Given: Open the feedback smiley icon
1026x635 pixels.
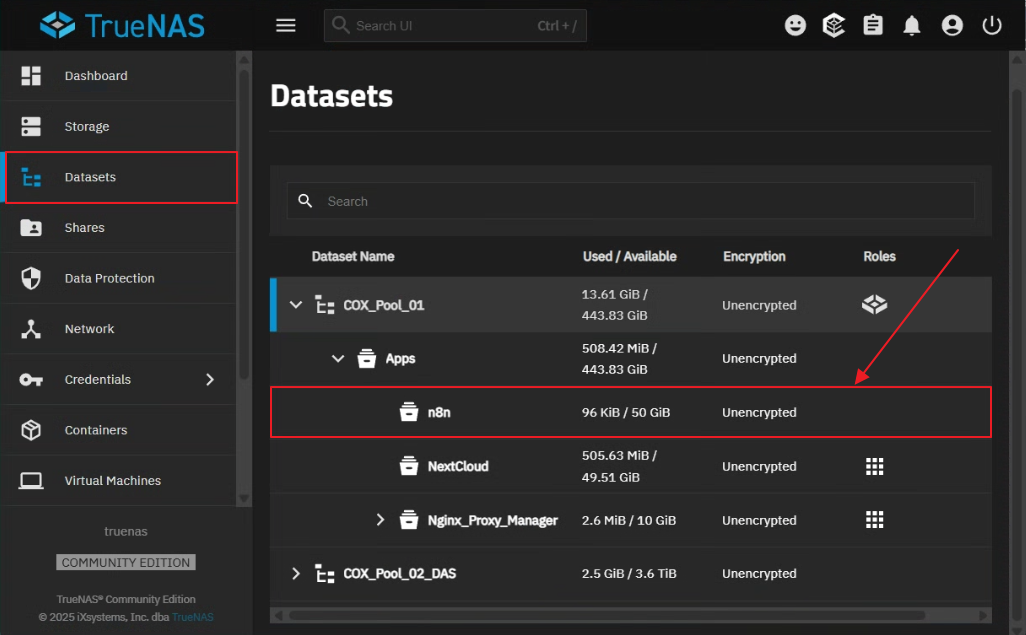Looking at the screenshot, I should tap(795, 26).
